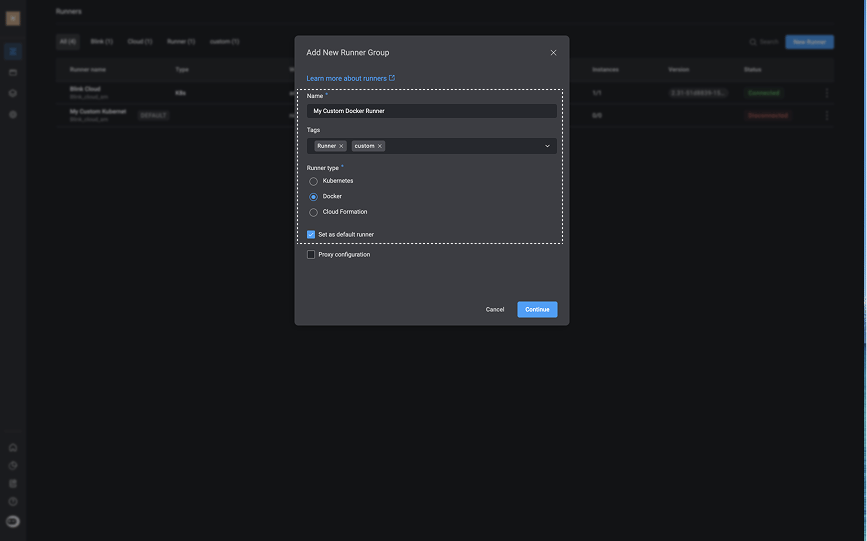Open the document sidebar icon
Viewport: 867px width, 541px height.
click(13, 484)
